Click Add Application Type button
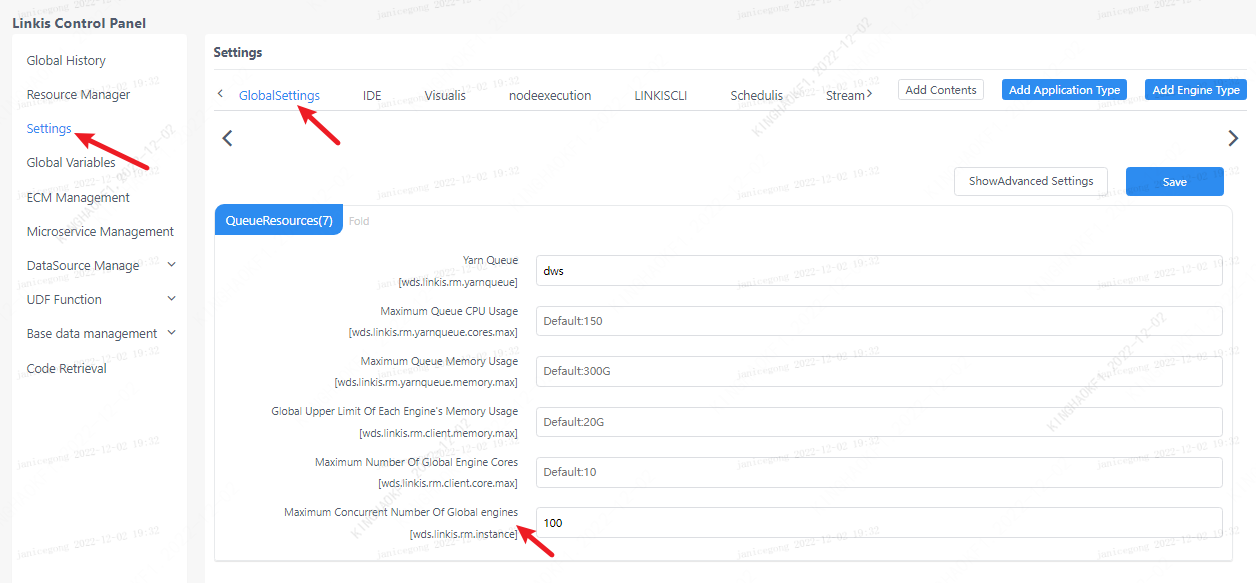 pyautogui.click(x=1064, y=90)
